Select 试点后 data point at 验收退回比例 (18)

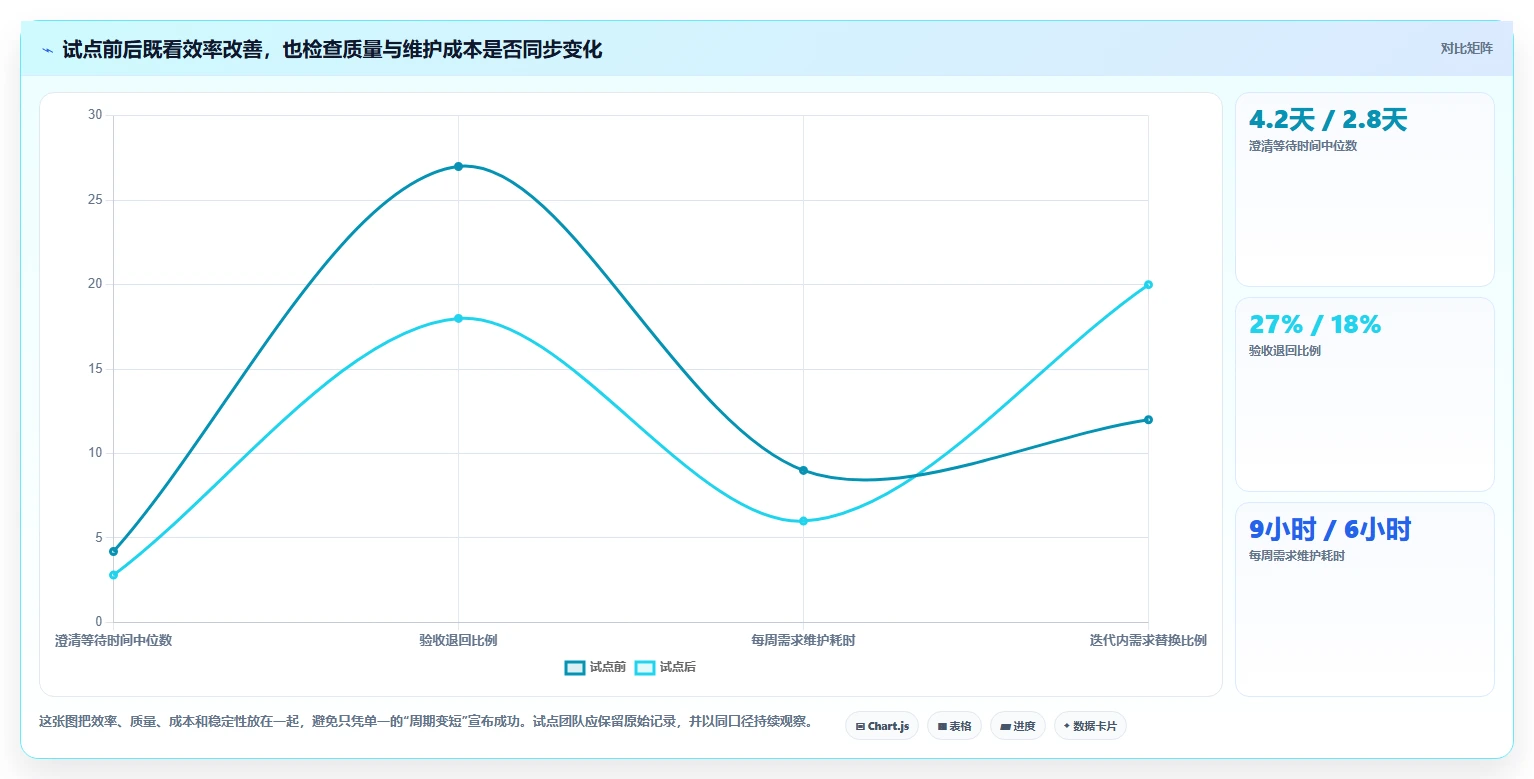tap(458, 318)
